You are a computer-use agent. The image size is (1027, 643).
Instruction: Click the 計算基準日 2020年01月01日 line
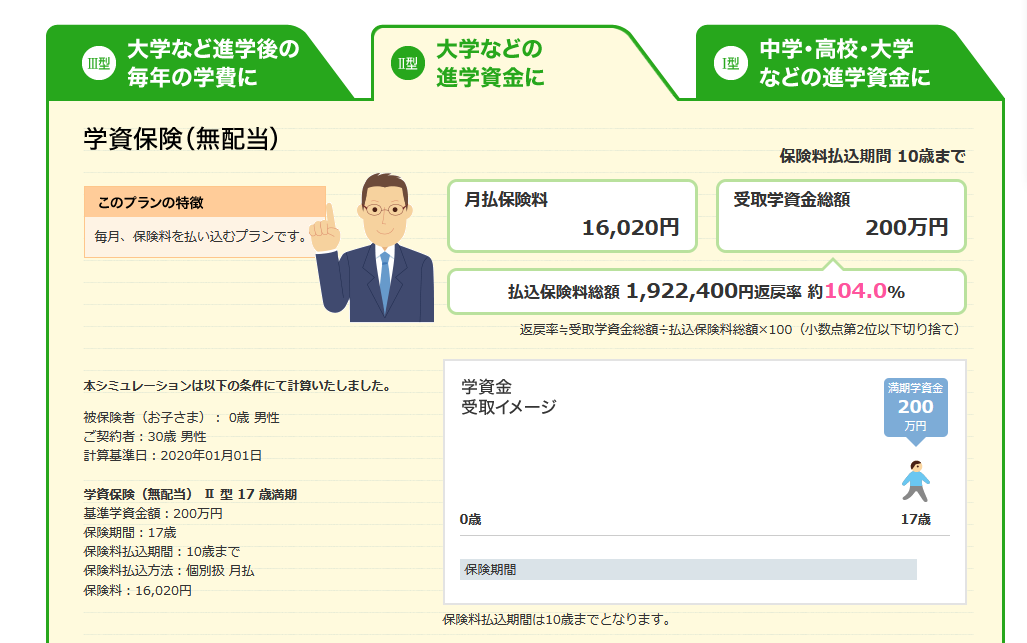[173, 455]
